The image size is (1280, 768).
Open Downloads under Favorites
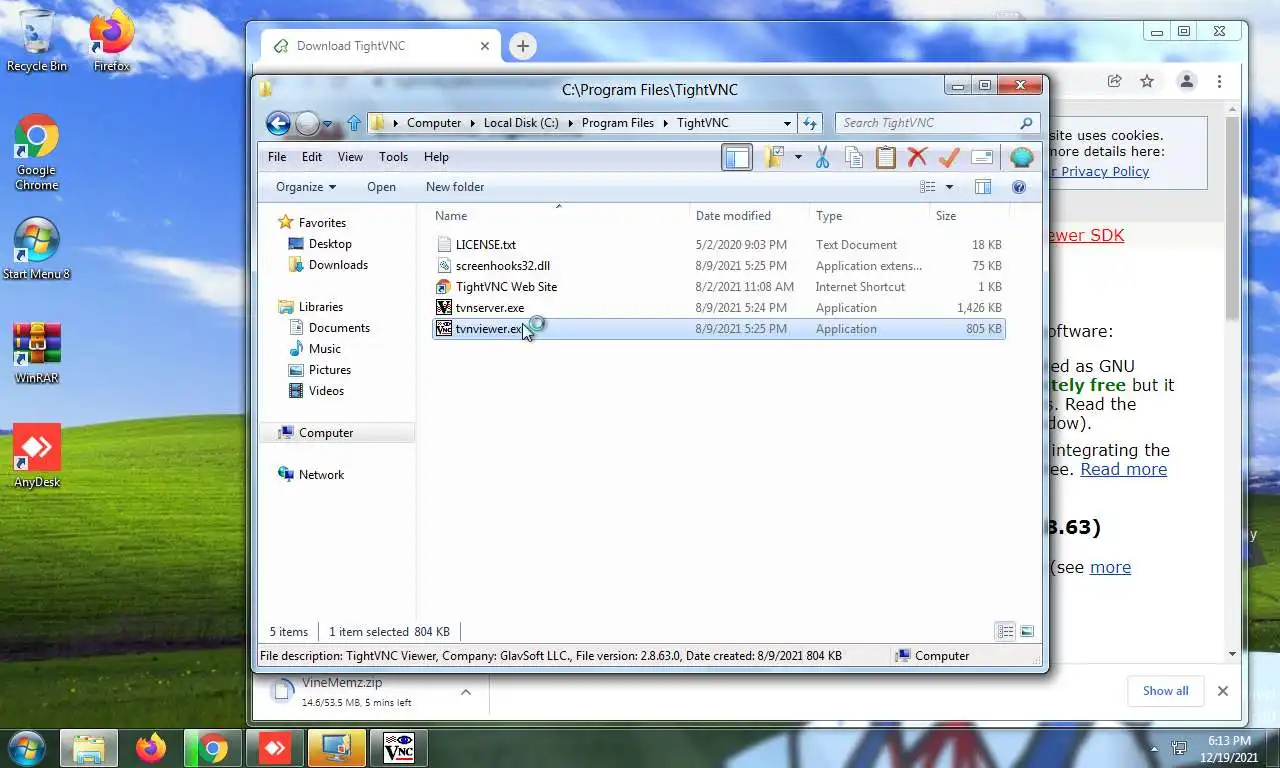(328, 265)
